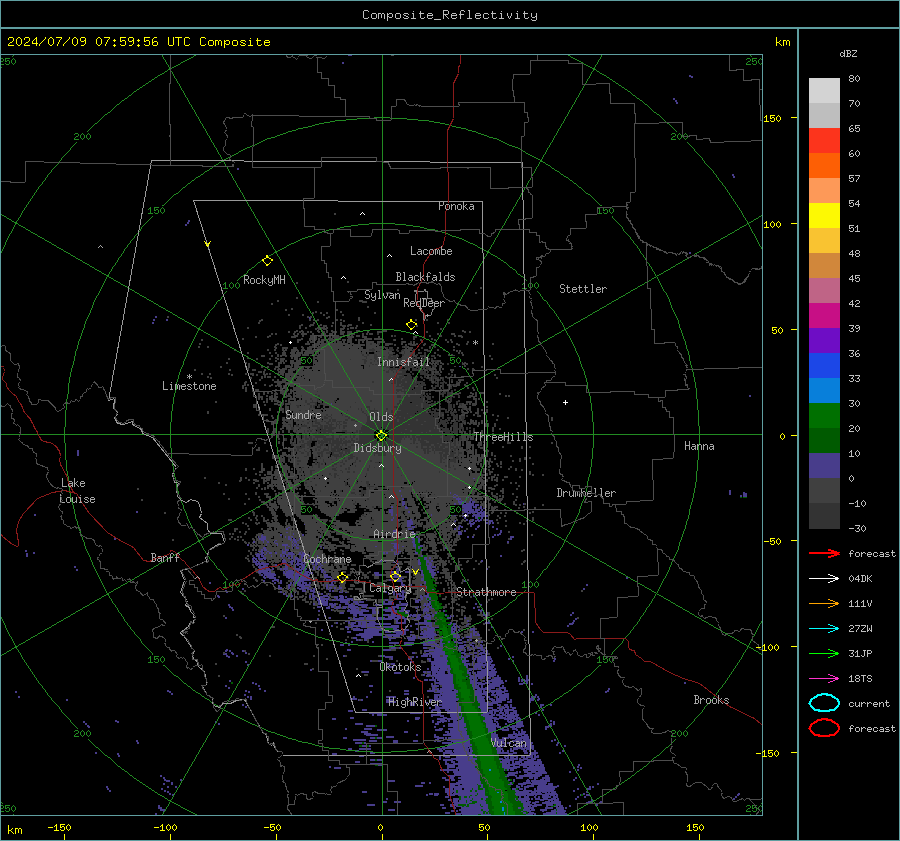
Task: Pick the cyan 27ZW arrow legend entry
Action: click(824, 629)
